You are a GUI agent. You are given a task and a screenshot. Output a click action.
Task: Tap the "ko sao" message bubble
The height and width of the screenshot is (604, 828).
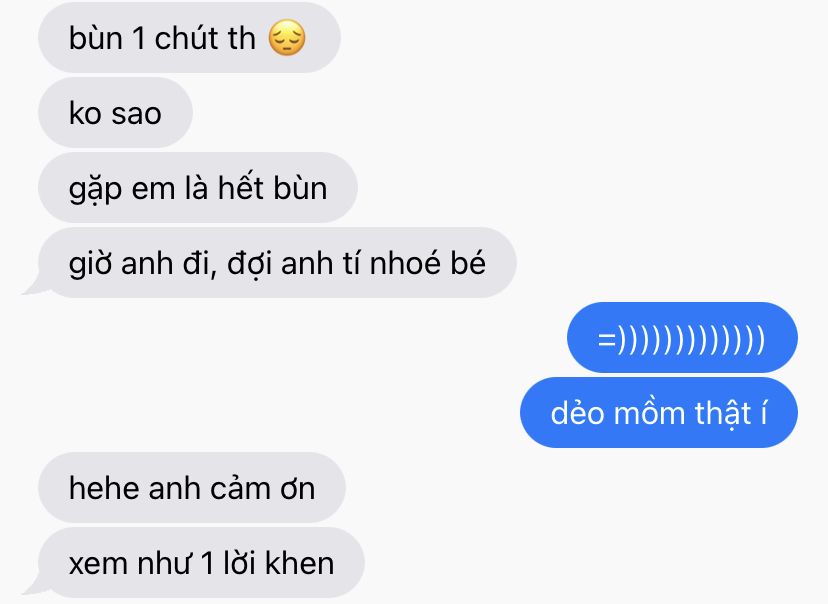point(115,112)
